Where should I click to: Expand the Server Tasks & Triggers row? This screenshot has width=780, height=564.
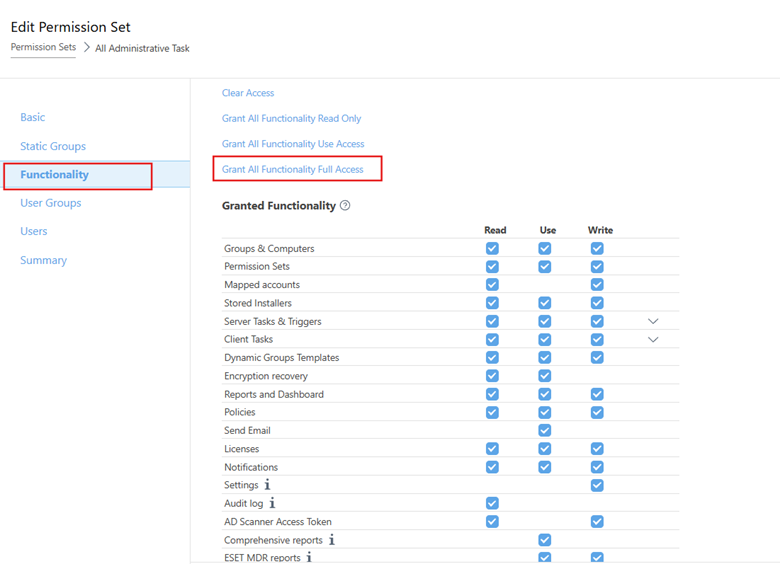653,321
